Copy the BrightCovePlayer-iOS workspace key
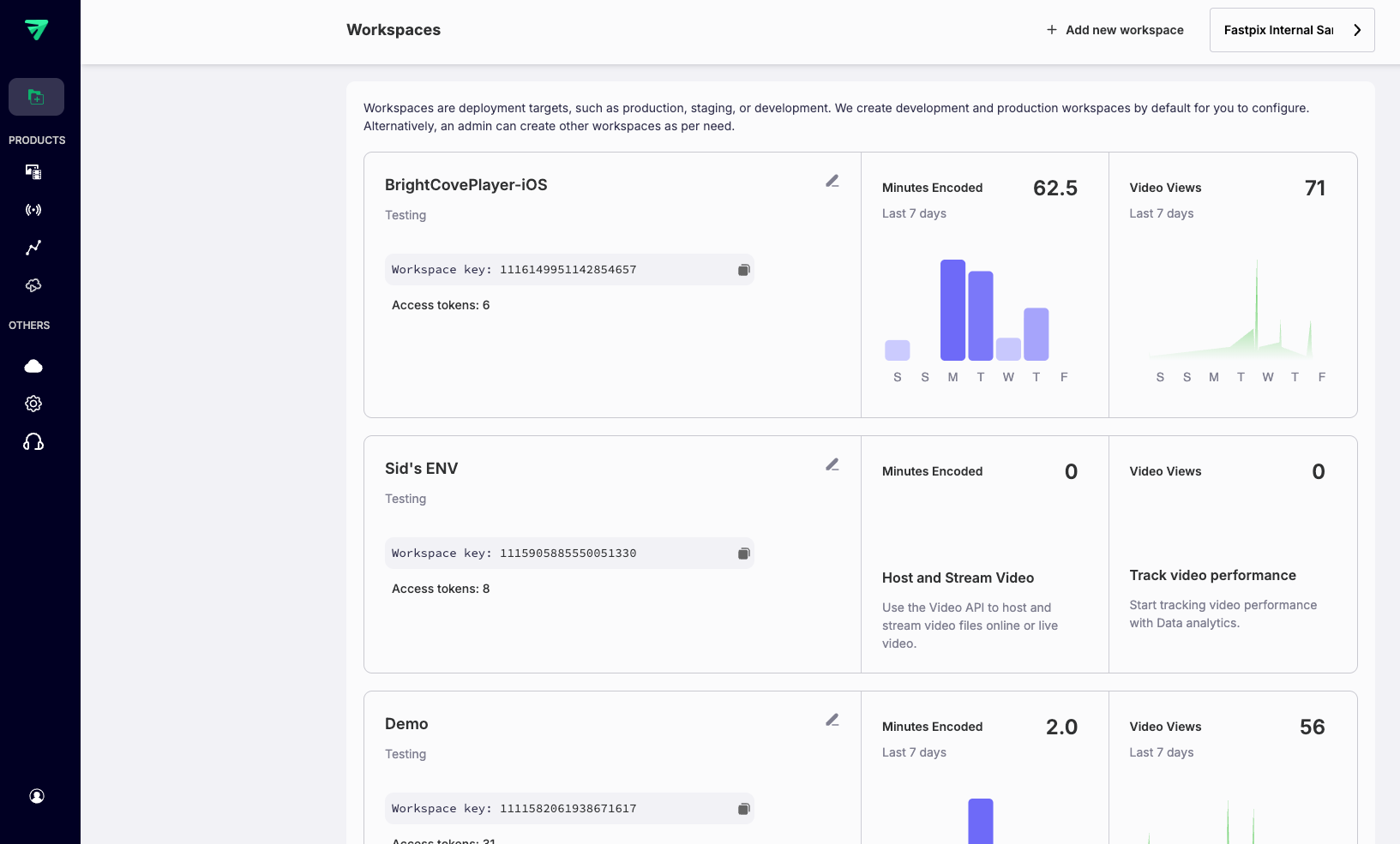 pos(743,270)
